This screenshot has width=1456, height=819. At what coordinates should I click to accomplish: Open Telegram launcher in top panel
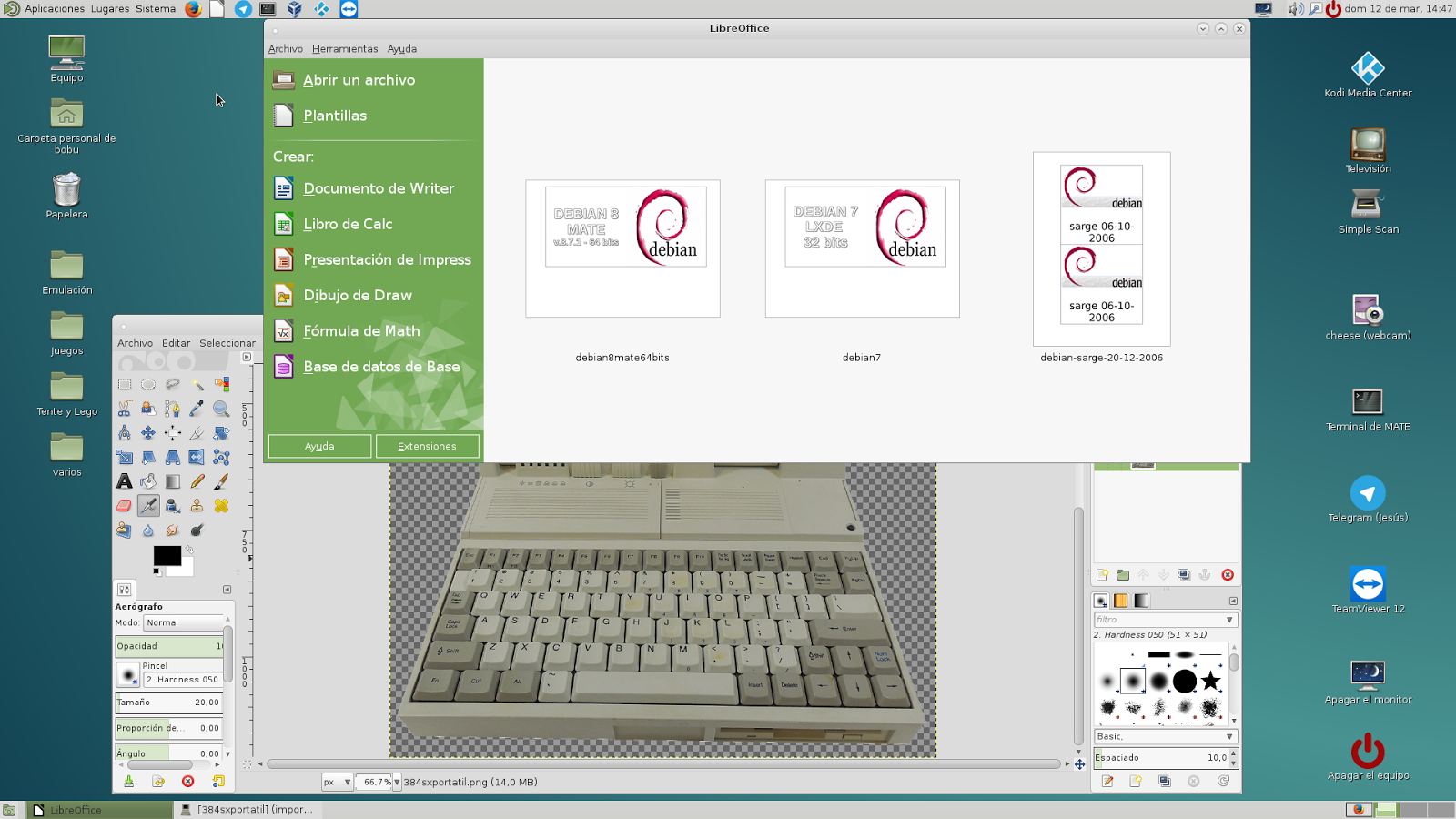click(x=243, y=9)
